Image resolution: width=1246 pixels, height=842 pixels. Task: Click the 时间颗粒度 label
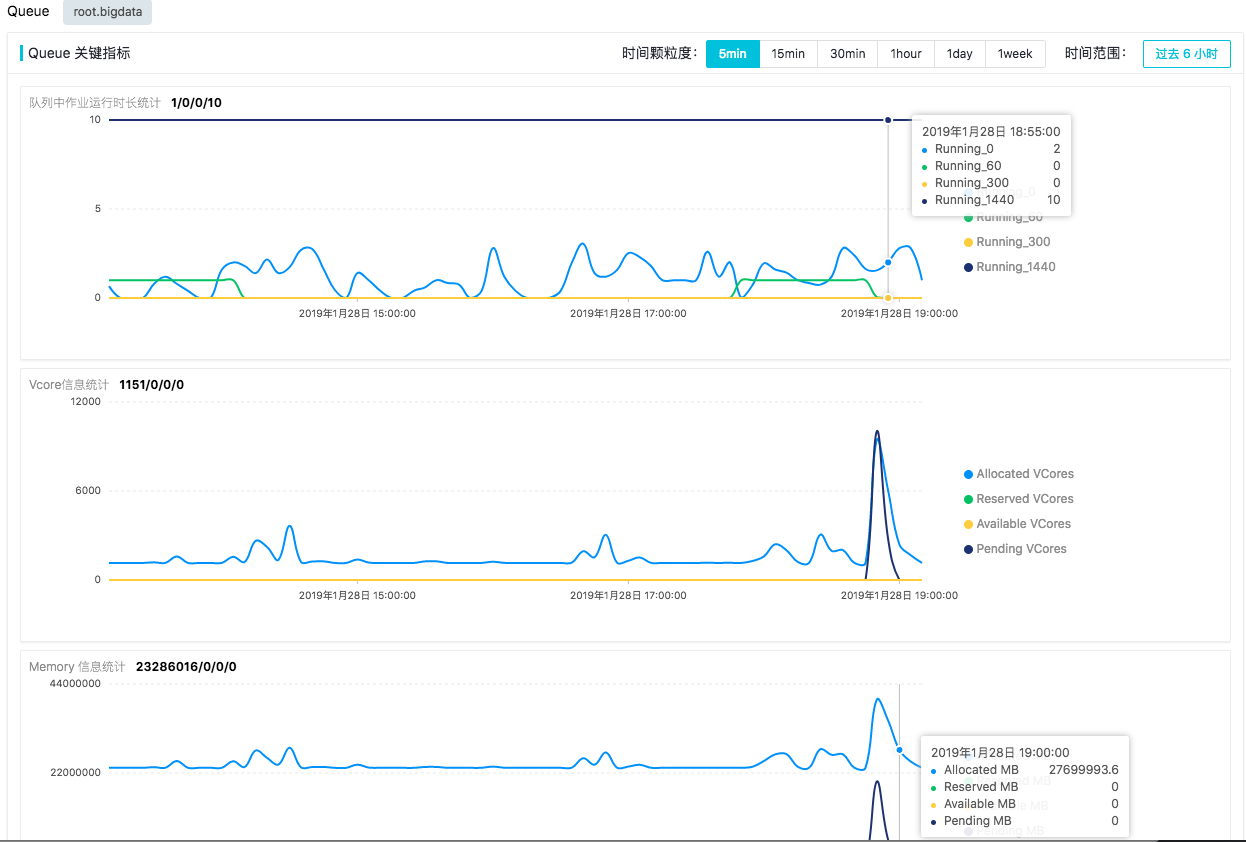658,54
